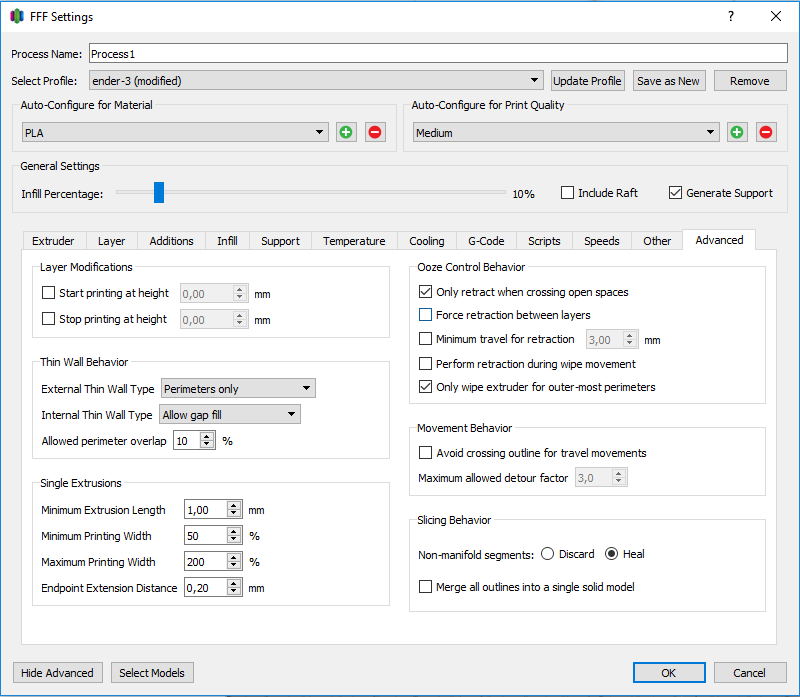
Task: Click the Remove profile button
Action: [x=750, y=81]
